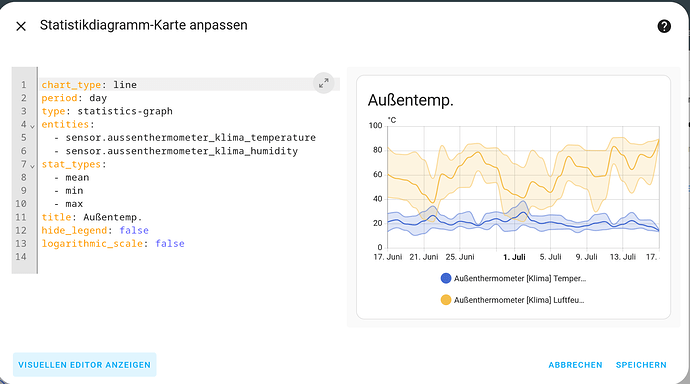Click the dialog title Statistikdiagramm-Karte anpassen
The height and width of the screenshot is (384, 690).
coord(143,25)
